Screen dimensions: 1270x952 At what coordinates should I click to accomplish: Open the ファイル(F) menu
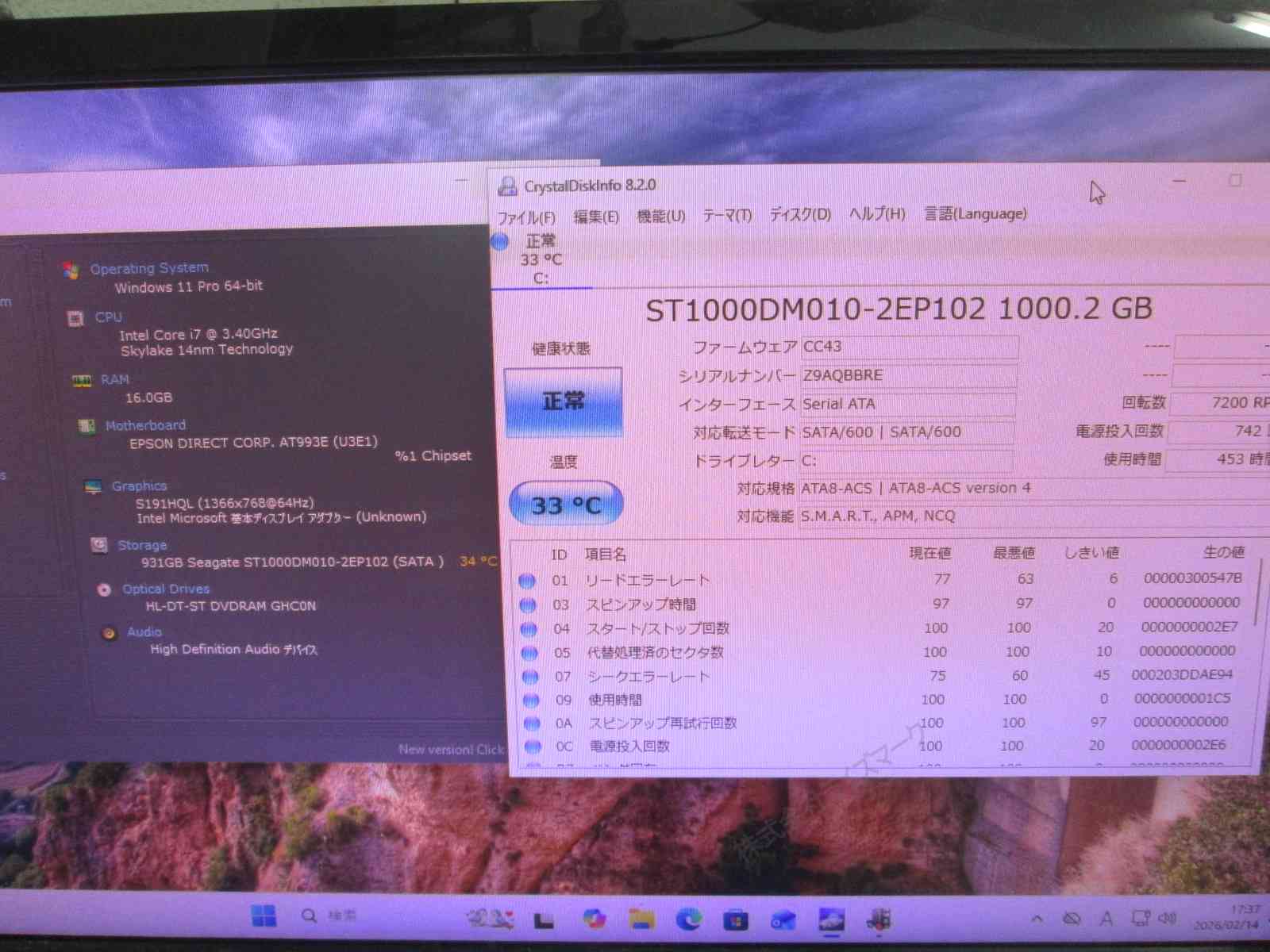pos(525,217)
